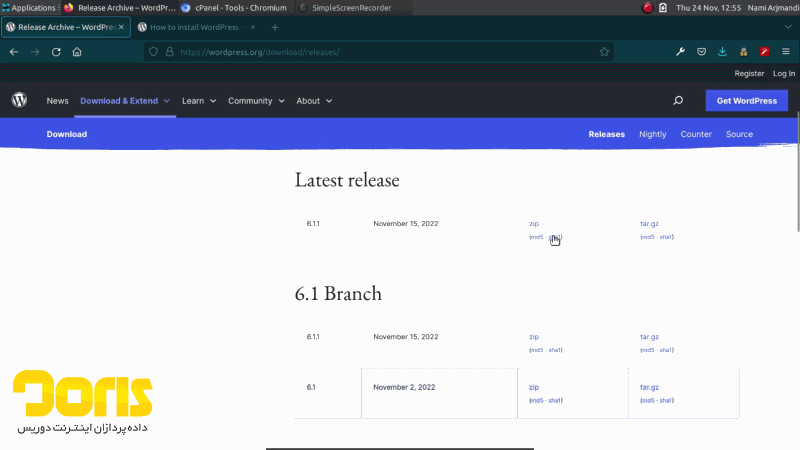This screenshot has width=800, height=450.
Task: Open the Counter sub-navigation item
Action: pyautogui.click(x=696, y=134)
